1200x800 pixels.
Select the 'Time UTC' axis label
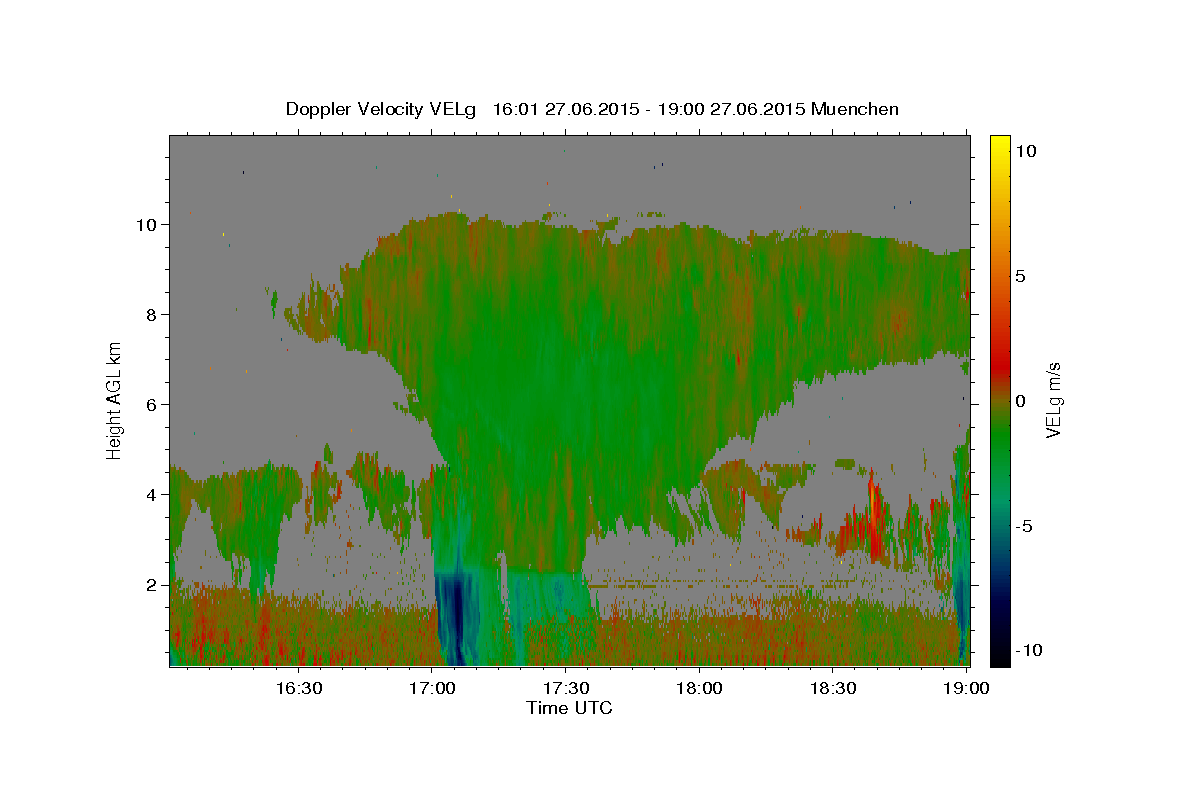tap(569, 708)
